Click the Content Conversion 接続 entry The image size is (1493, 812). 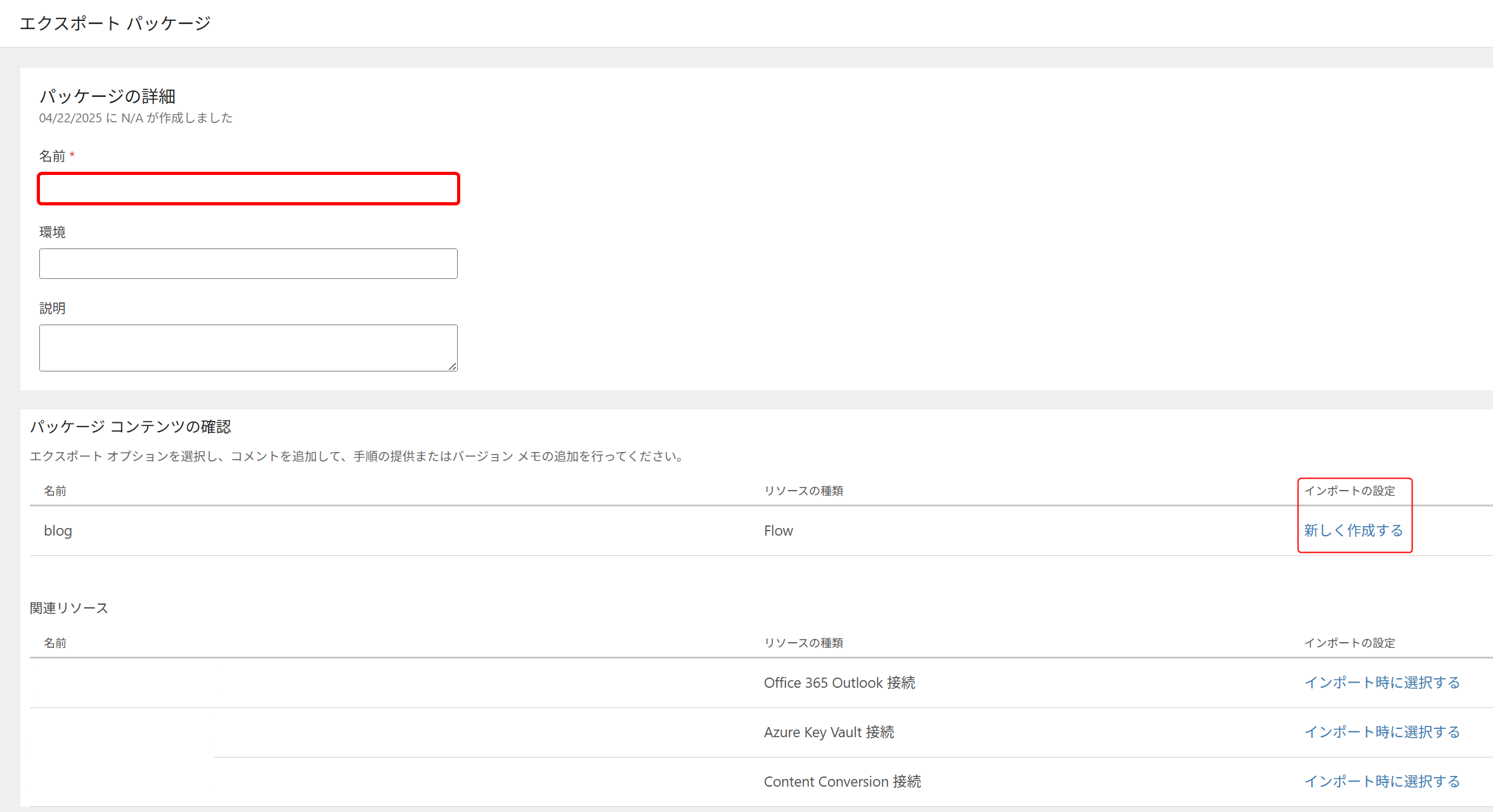tap(842, 782)
